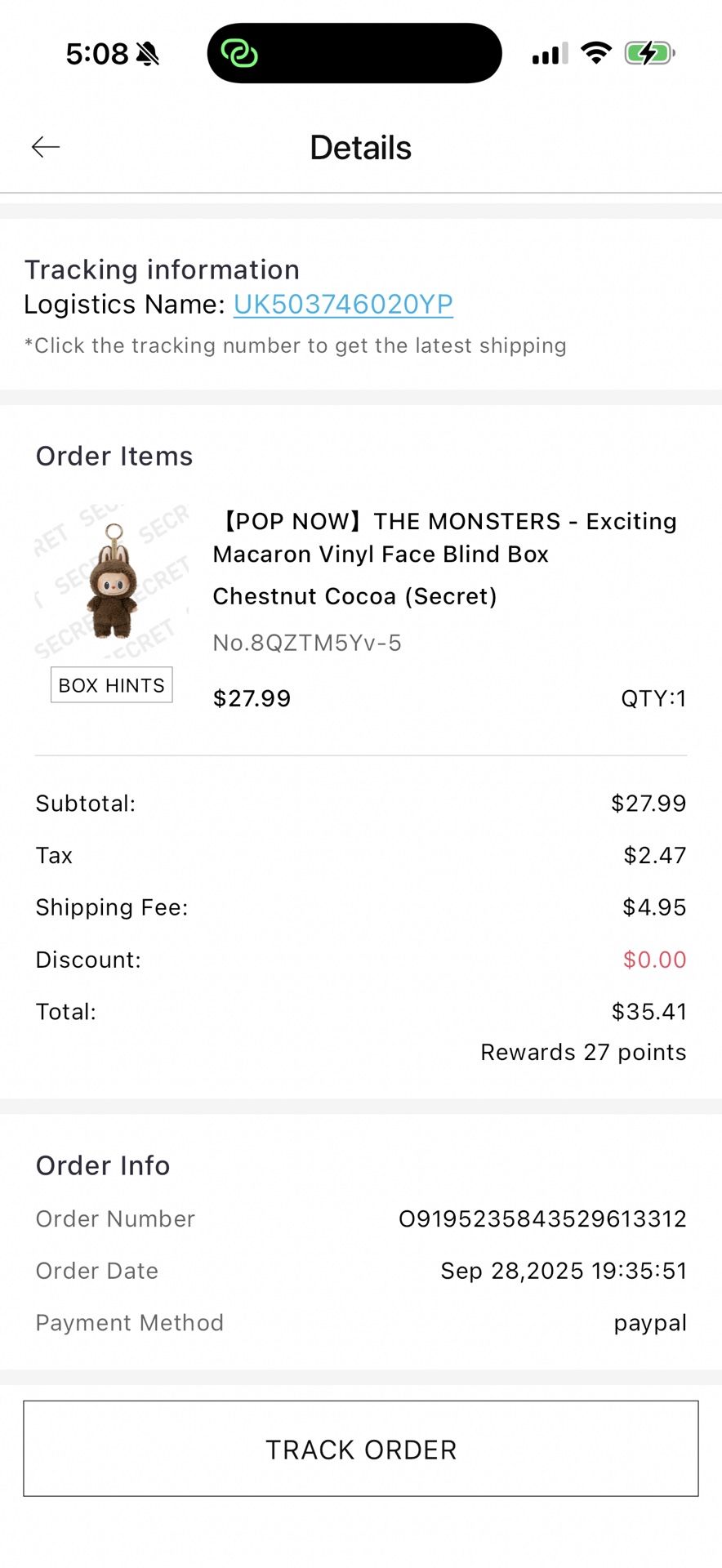Tap the Chestnut Cocoa plush product thumbnail
Viewport: 722px width, 1568px height.
pos(113,581)
